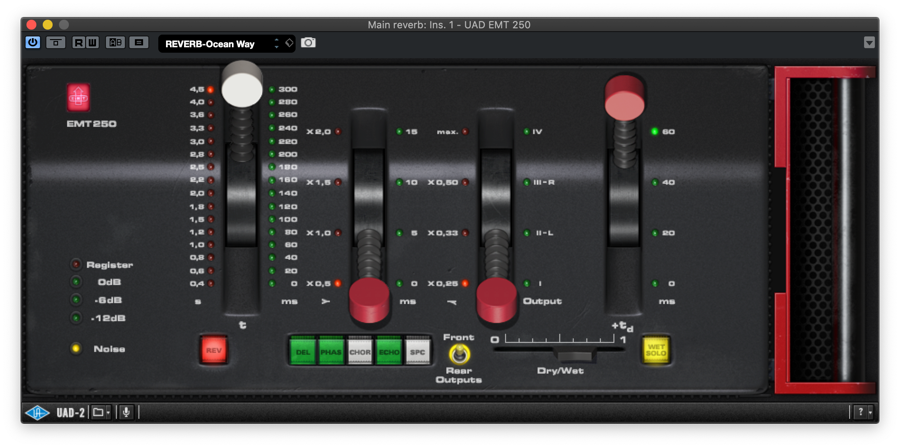Click the max. high-frequency LED
Image resolution: width=900 pixels, height=448 pixels.
click(x=465, y=132)
